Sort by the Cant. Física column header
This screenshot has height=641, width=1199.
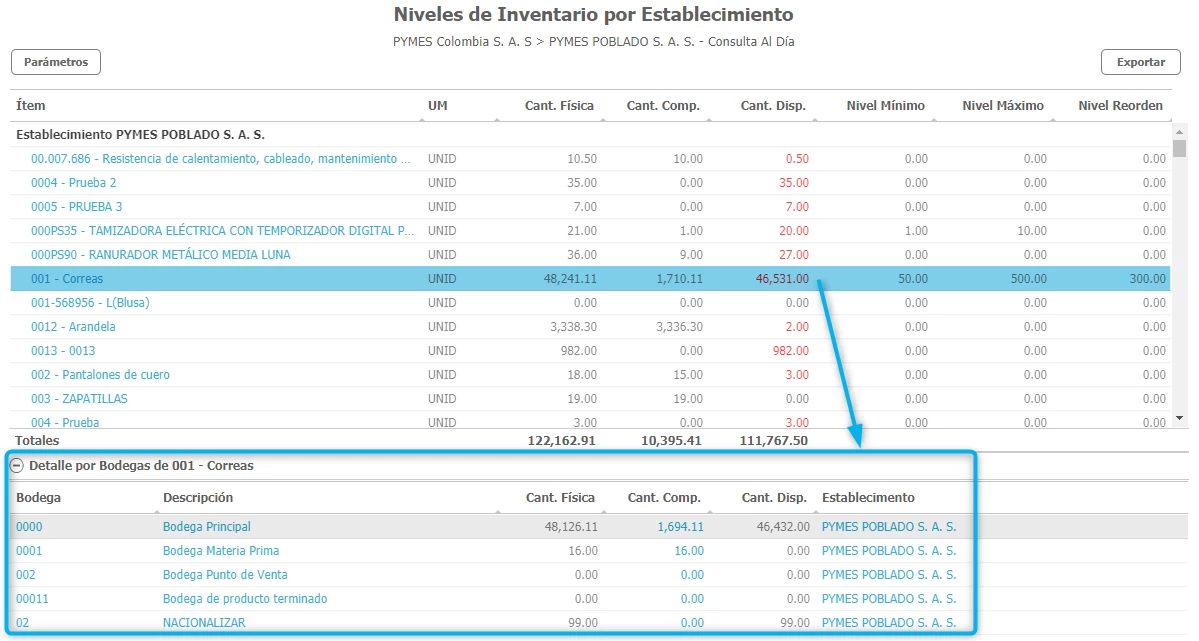click(x=559, y=106)
